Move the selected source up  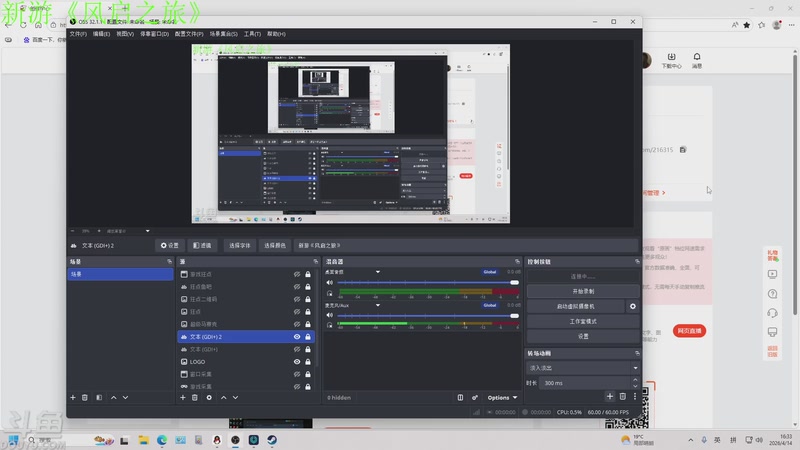223,397
